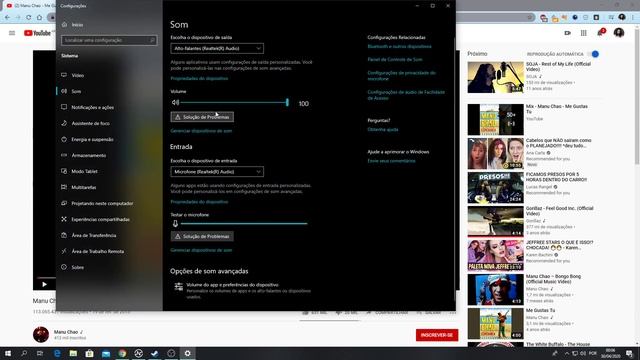The image size is (640, 360).
Task: Expand output device dropdown Alto-falantes
Action: pos(217,49)
